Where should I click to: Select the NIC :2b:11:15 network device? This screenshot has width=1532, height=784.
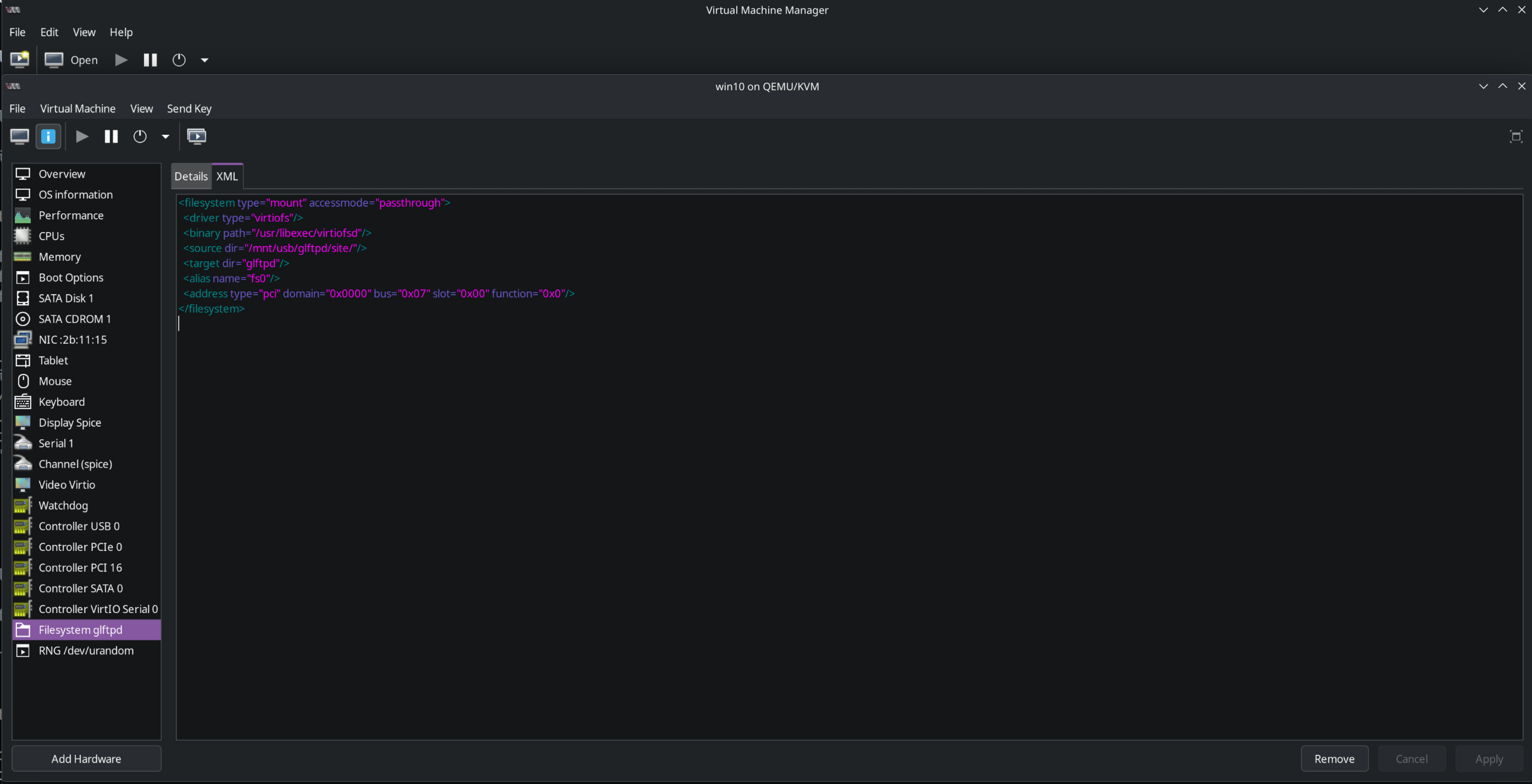(73, 339)
